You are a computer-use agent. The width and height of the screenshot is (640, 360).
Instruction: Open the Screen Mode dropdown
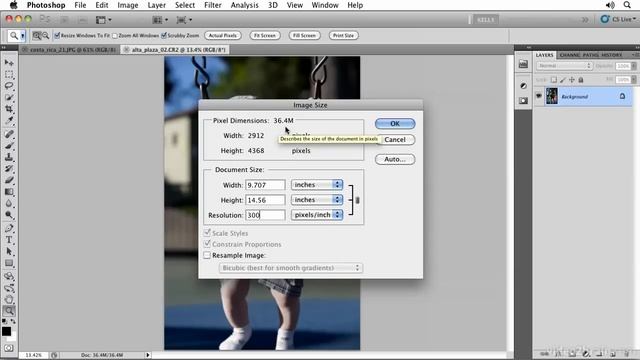click(184, 20)
